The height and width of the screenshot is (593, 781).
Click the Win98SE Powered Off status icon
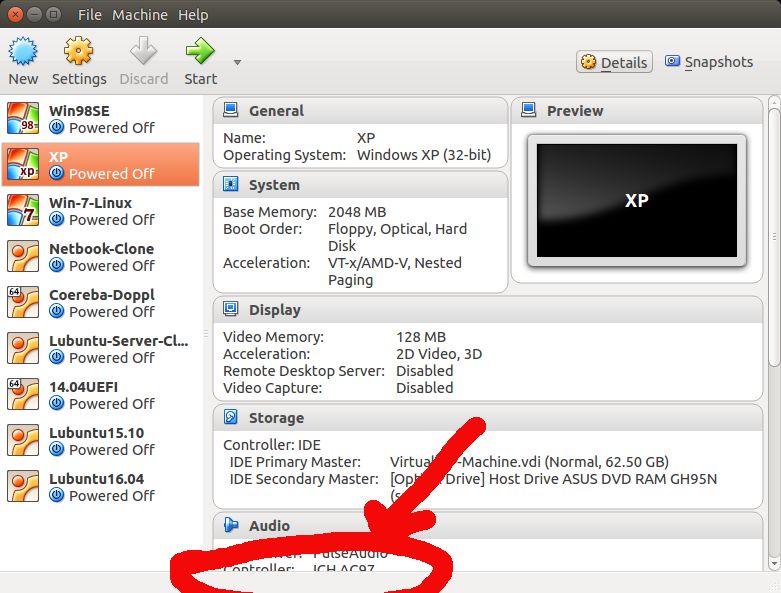[57, 127]
